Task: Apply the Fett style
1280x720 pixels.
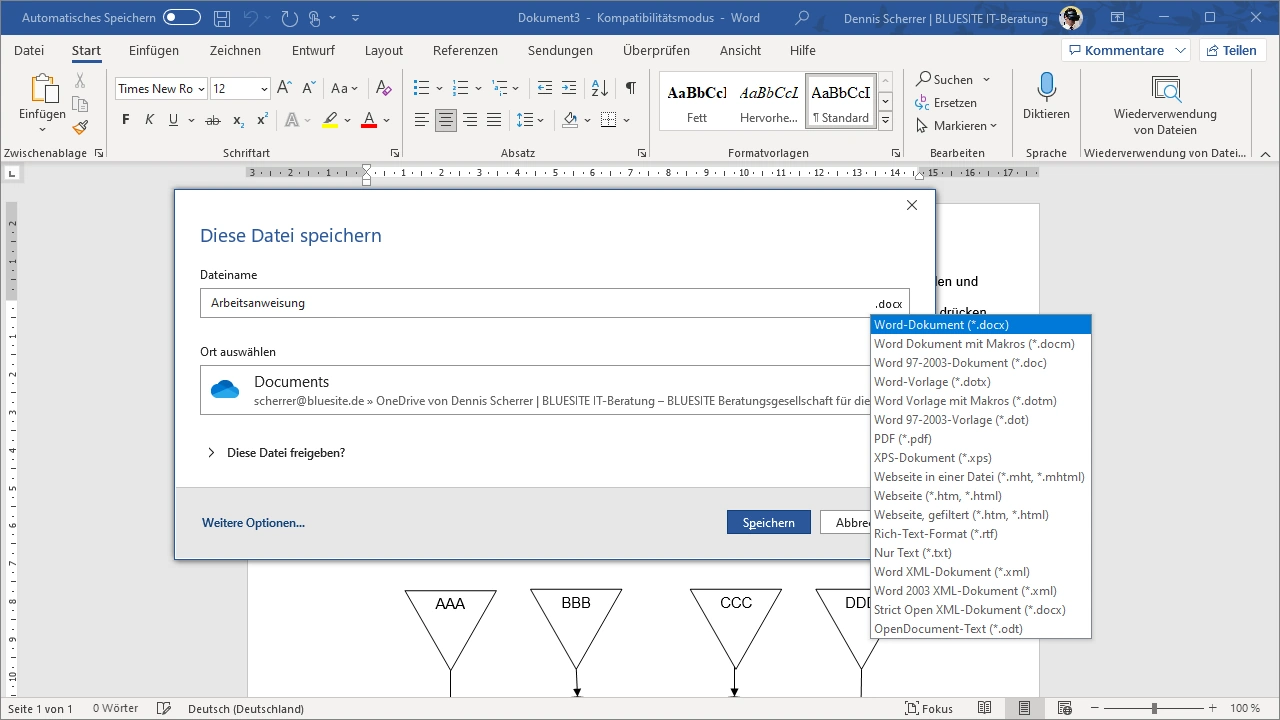Action: pos(697,101)
